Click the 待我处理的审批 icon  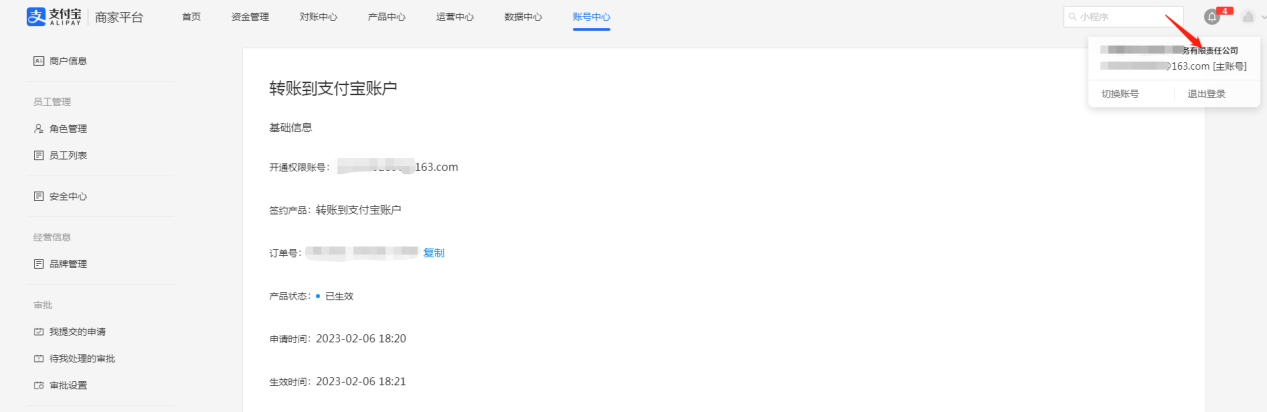coord(39,358)
